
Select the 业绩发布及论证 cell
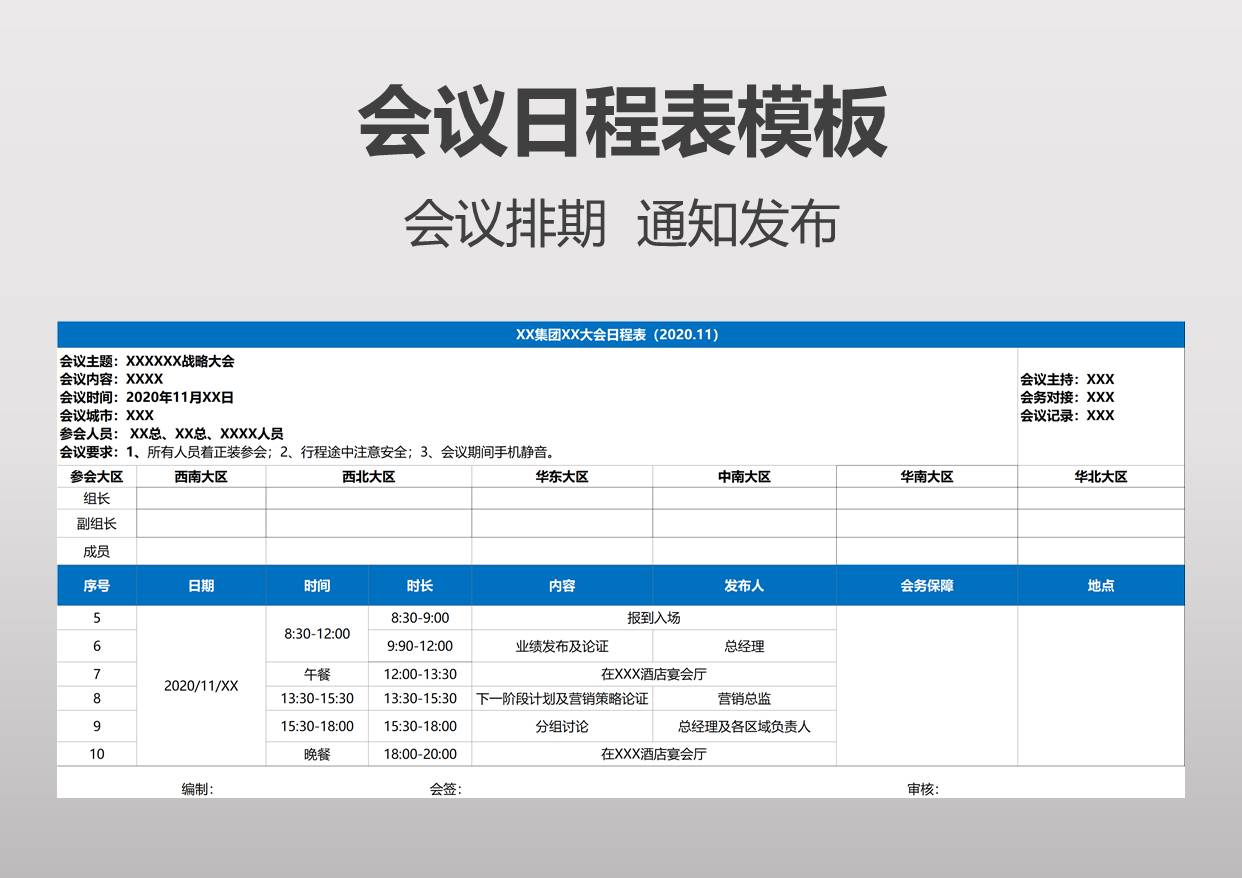click(562, 646)
